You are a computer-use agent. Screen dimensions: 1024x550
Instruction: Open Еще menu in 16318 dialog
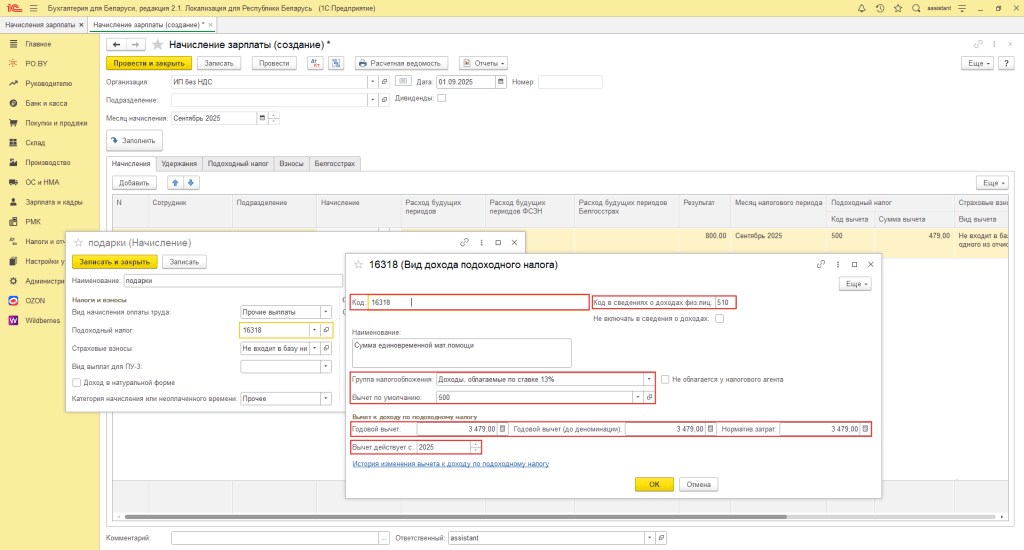[x=855, y=284]
